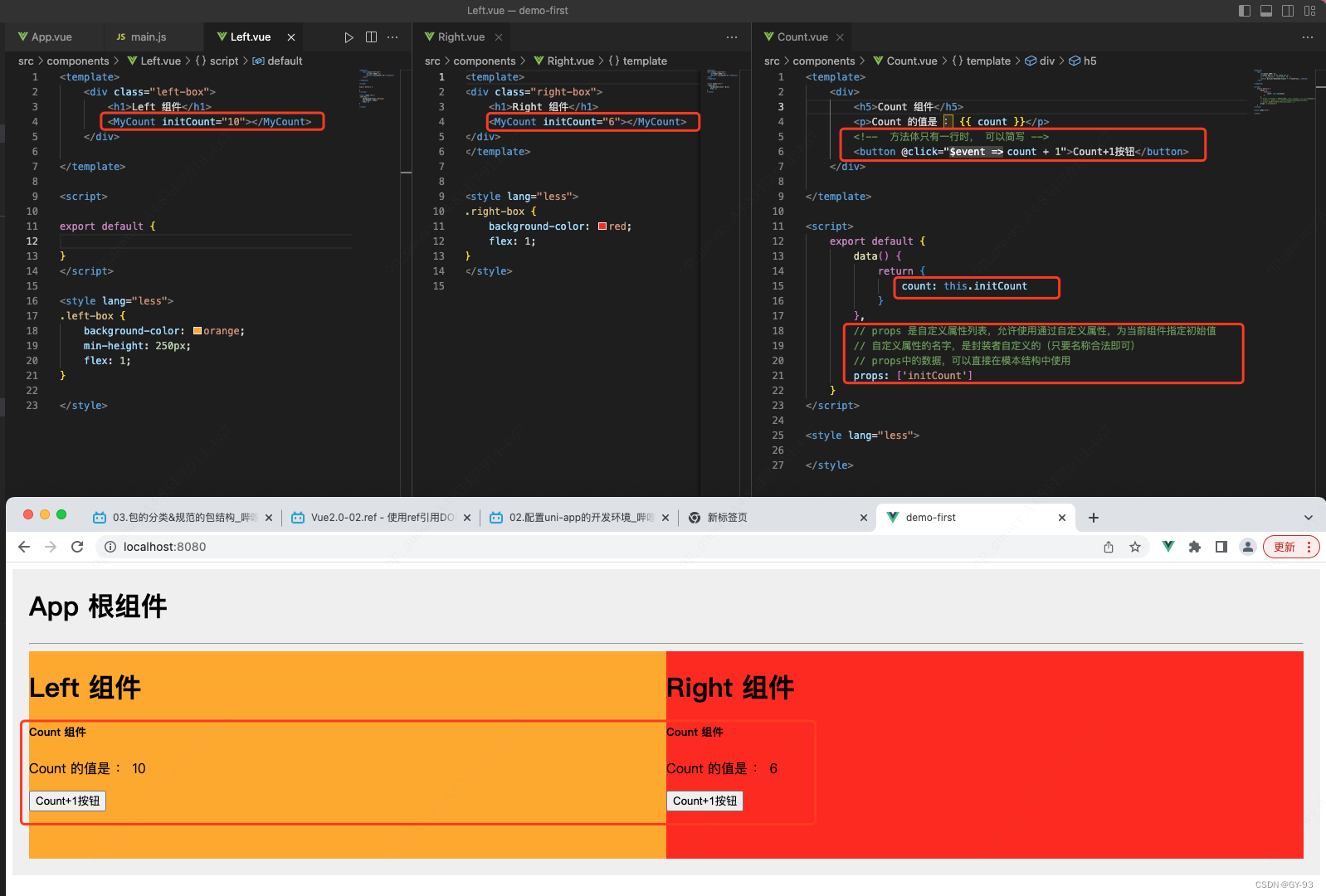This screenshot has height=896, width=1326.
Task: Toggle VS Code secondary side bar
Action: (x=1288, y=11)
